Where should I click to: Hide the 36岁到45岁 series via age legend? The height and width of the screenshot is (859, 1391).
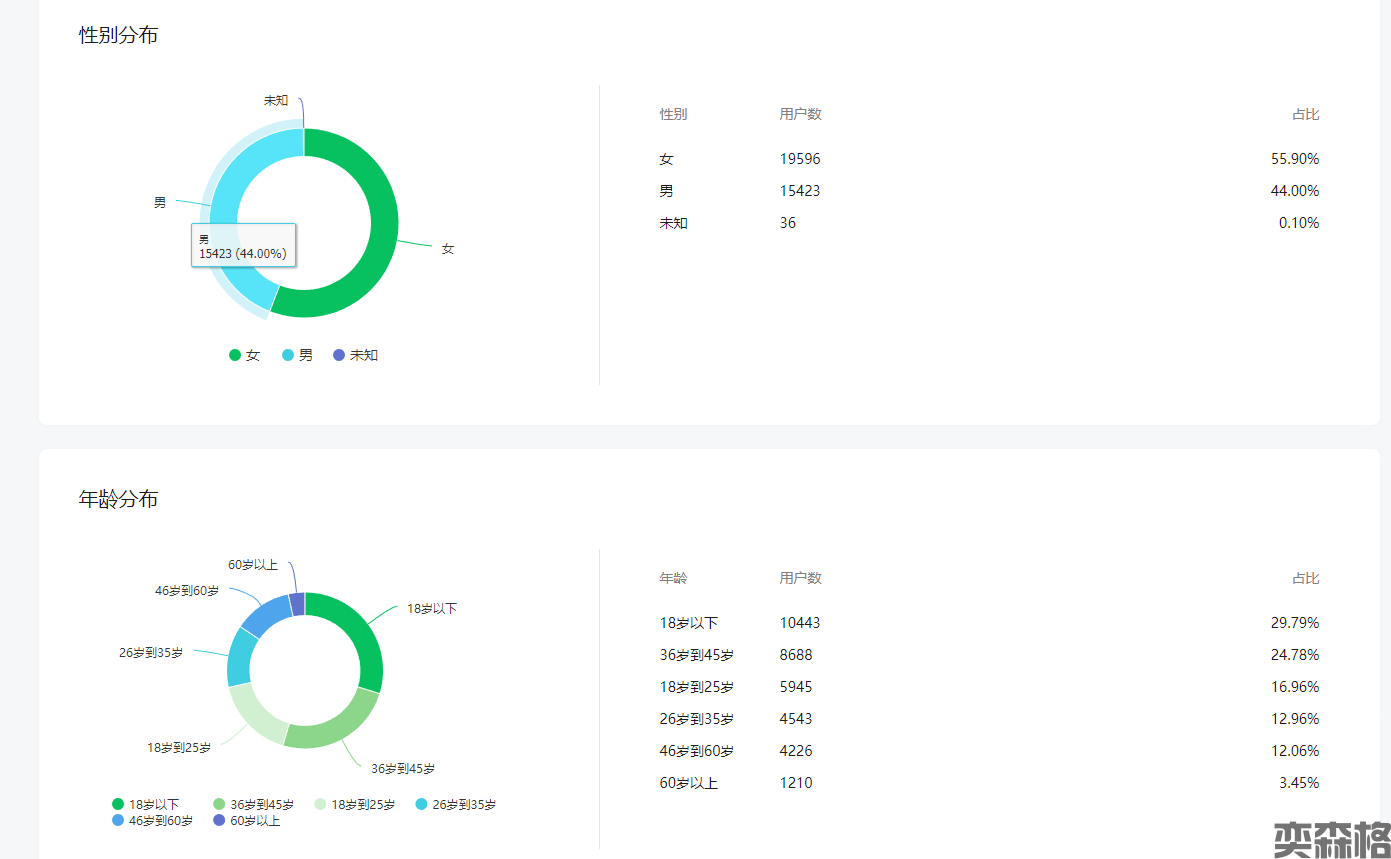point(254,804)
